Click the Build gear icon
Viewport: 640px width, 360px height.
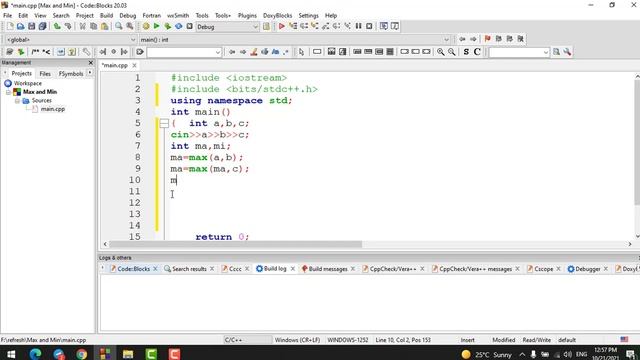click(146, 27)
